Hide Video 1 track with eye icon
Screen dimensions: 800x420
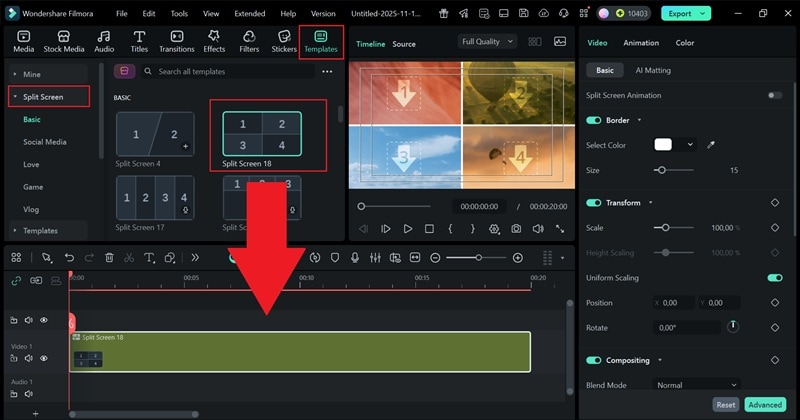coord(44,358)
